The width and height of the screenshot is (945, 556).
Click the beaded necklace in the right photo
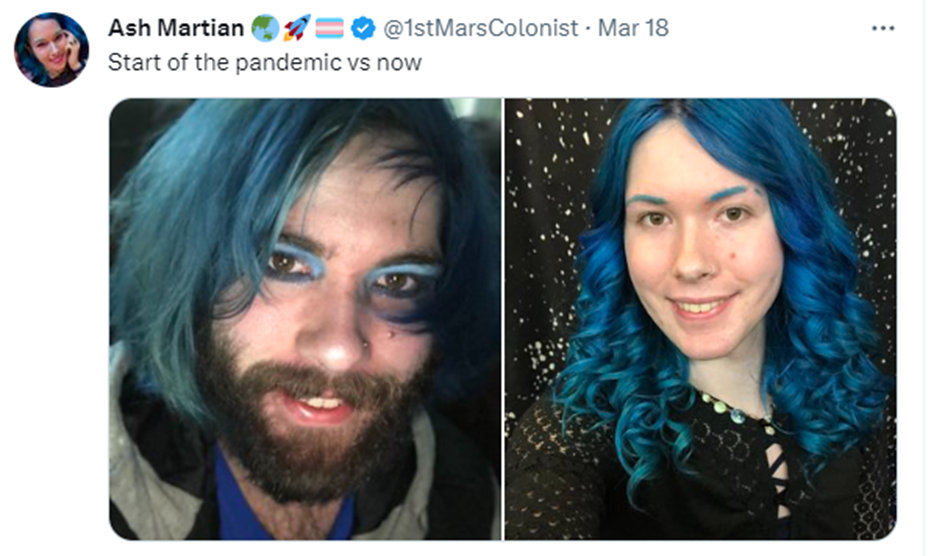[x=734, y=411]
